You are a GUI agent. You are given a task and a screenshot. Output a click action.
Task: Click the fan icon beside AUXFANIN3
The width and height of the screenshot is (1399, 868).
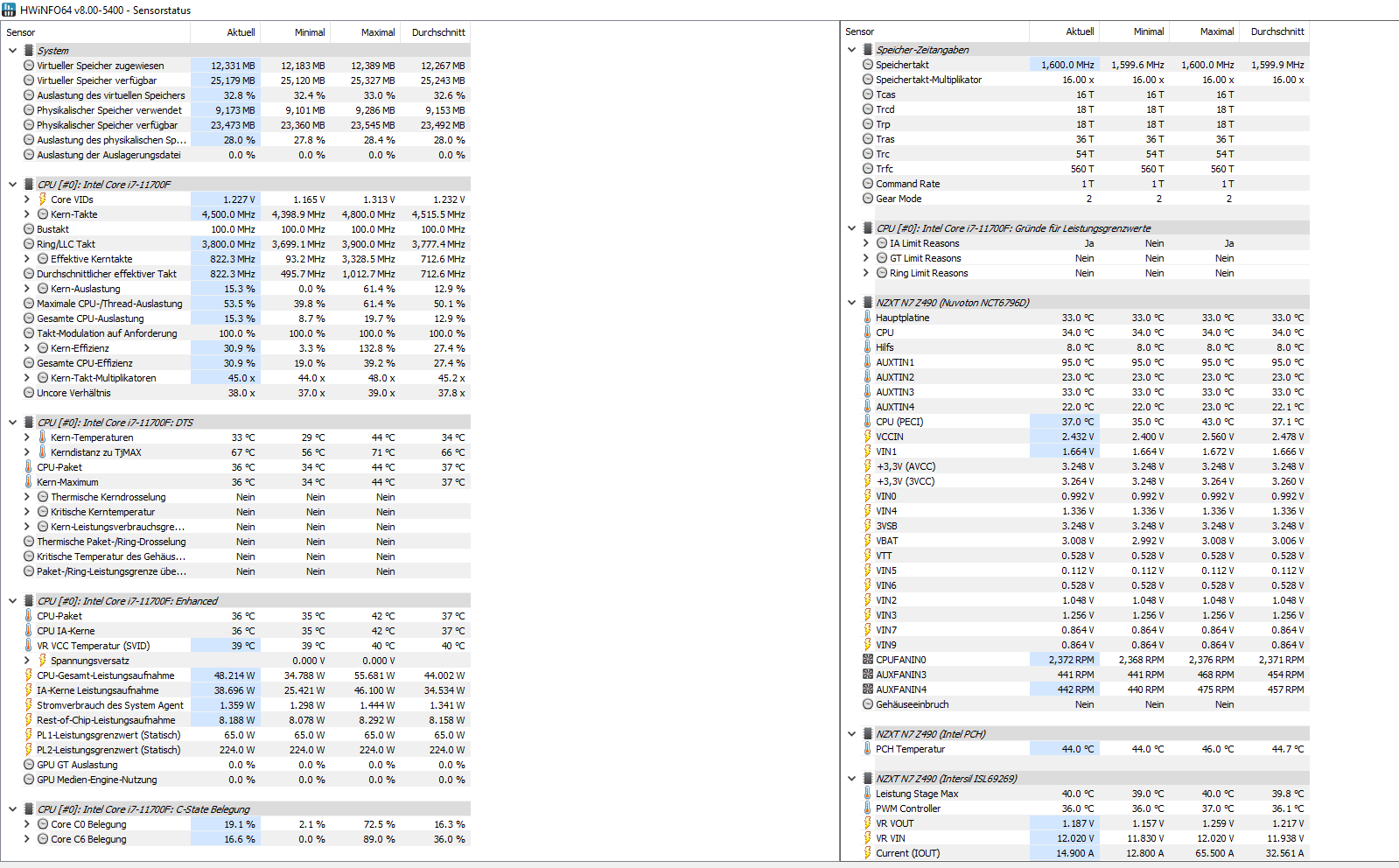pyautogui.click(x=868, y=675)
